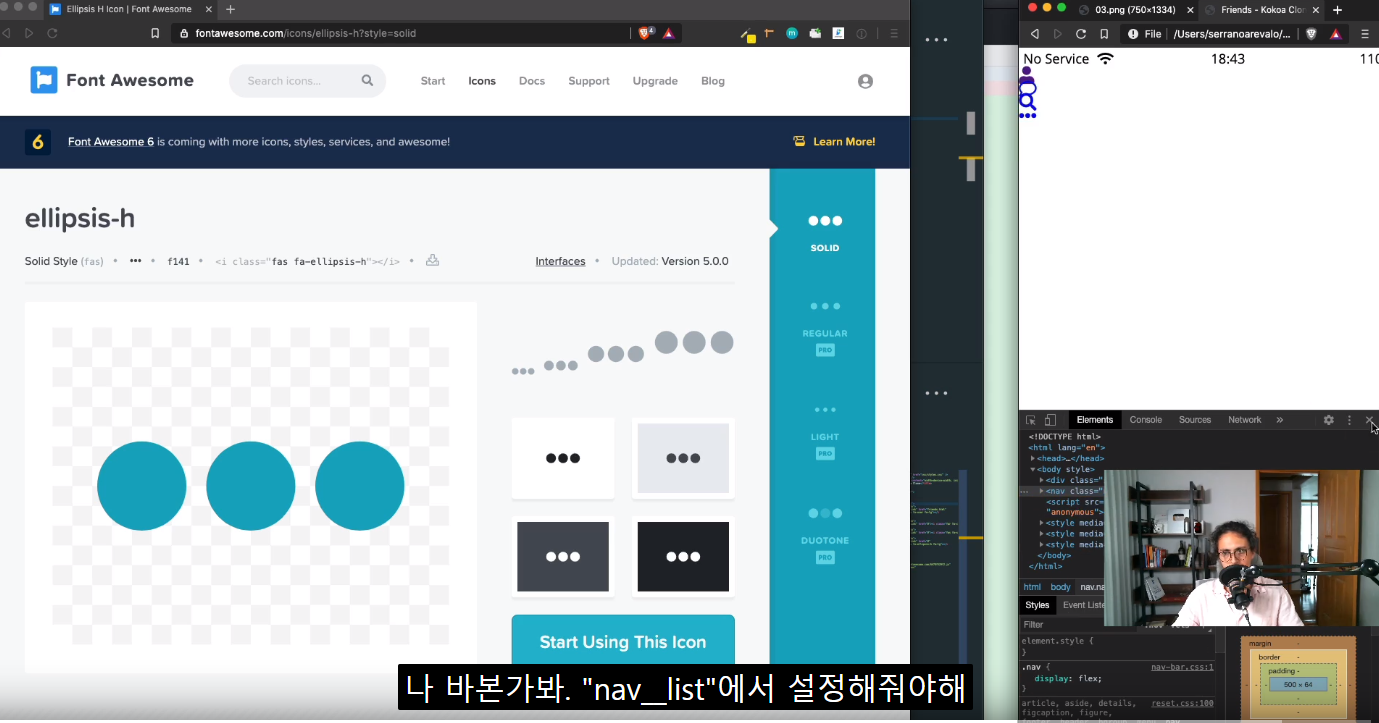The width and height of the screenshot is (1379, 723).
Task: Open new tab in Kokoa browser window
Action: pos(1338,9)
